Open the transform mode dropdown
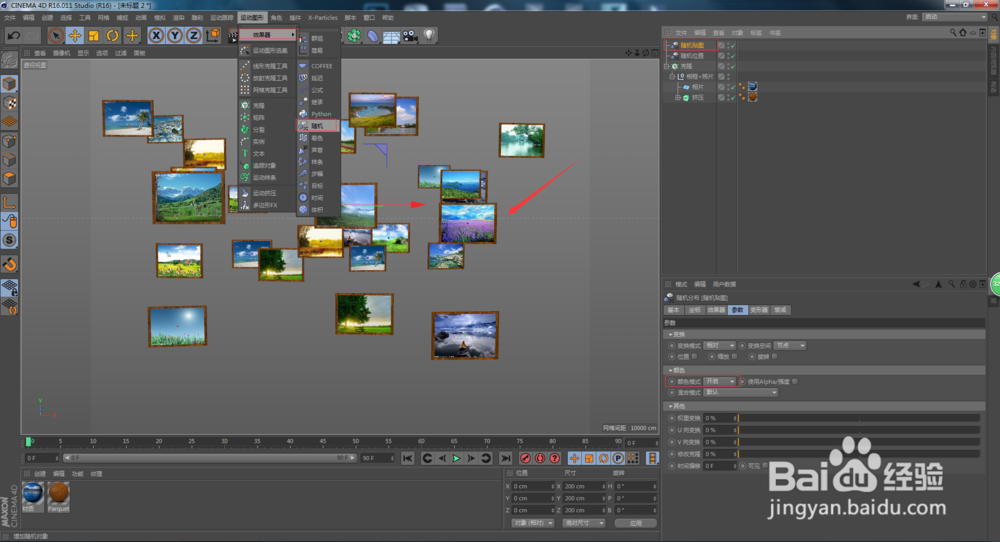 pyautogui.click(x=720, y=345)
